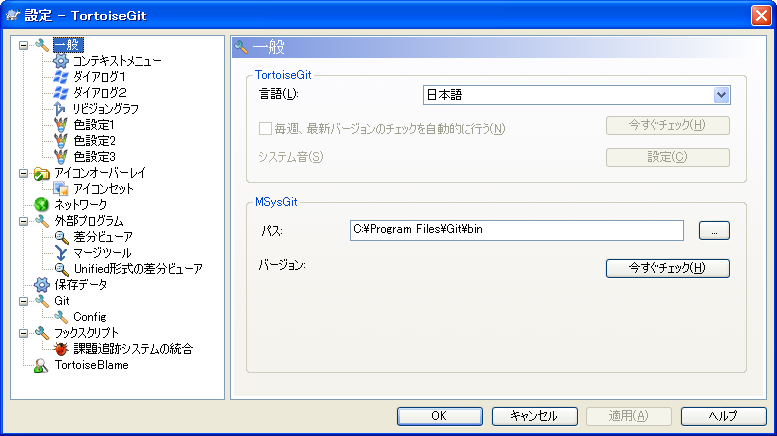Image resolution: width=777 pixels, height=436 pixels.
Task: Click the キャンセル button
Action: [534, 416]
